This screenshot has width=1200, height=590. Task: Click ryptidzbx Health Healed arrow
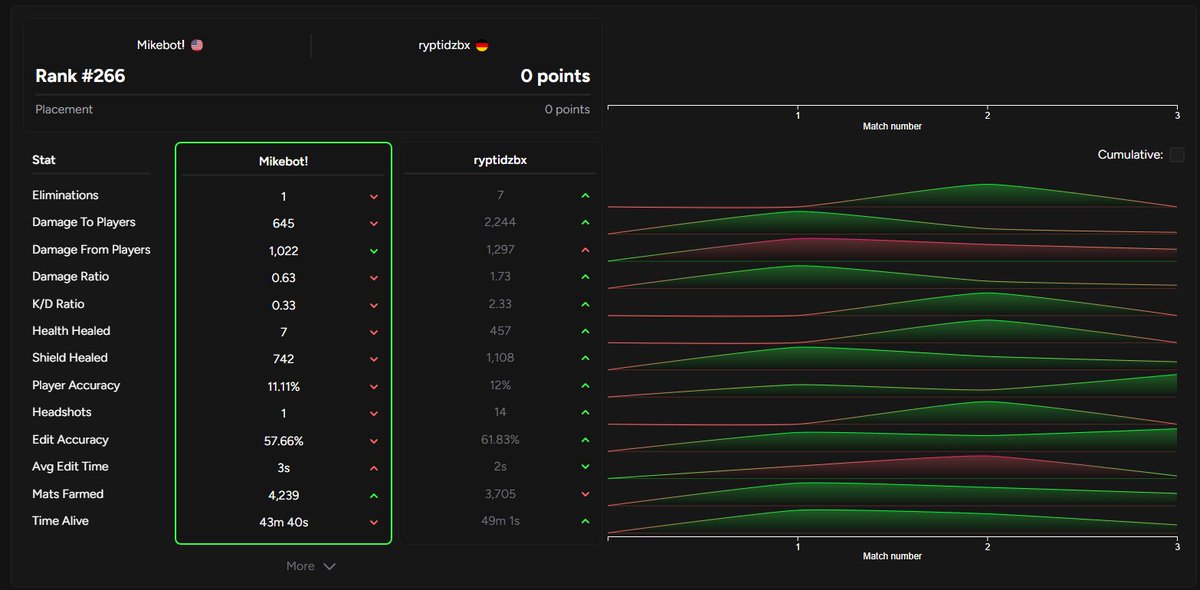tap(585, 331)
